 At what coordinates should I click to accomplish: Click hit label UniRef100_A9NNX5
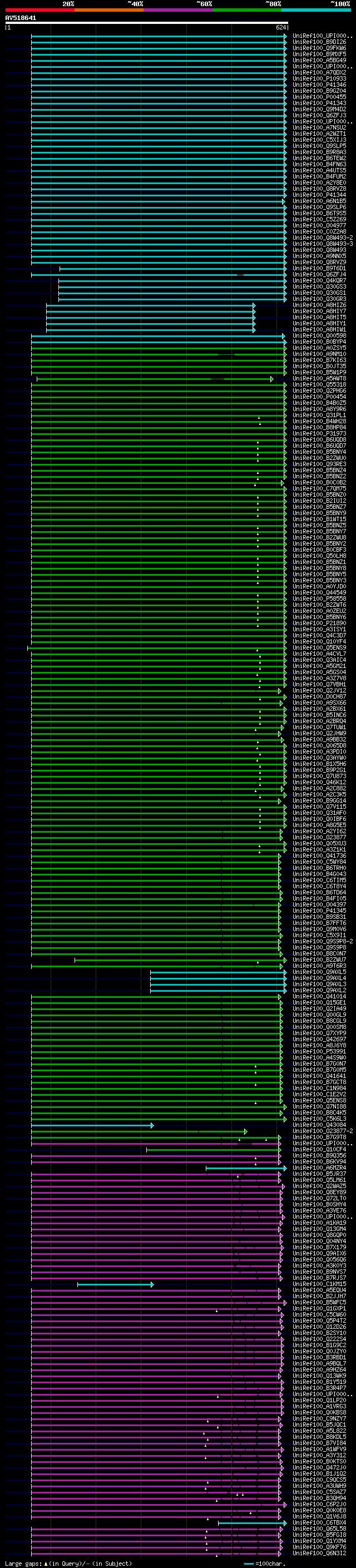pos(319,256)
